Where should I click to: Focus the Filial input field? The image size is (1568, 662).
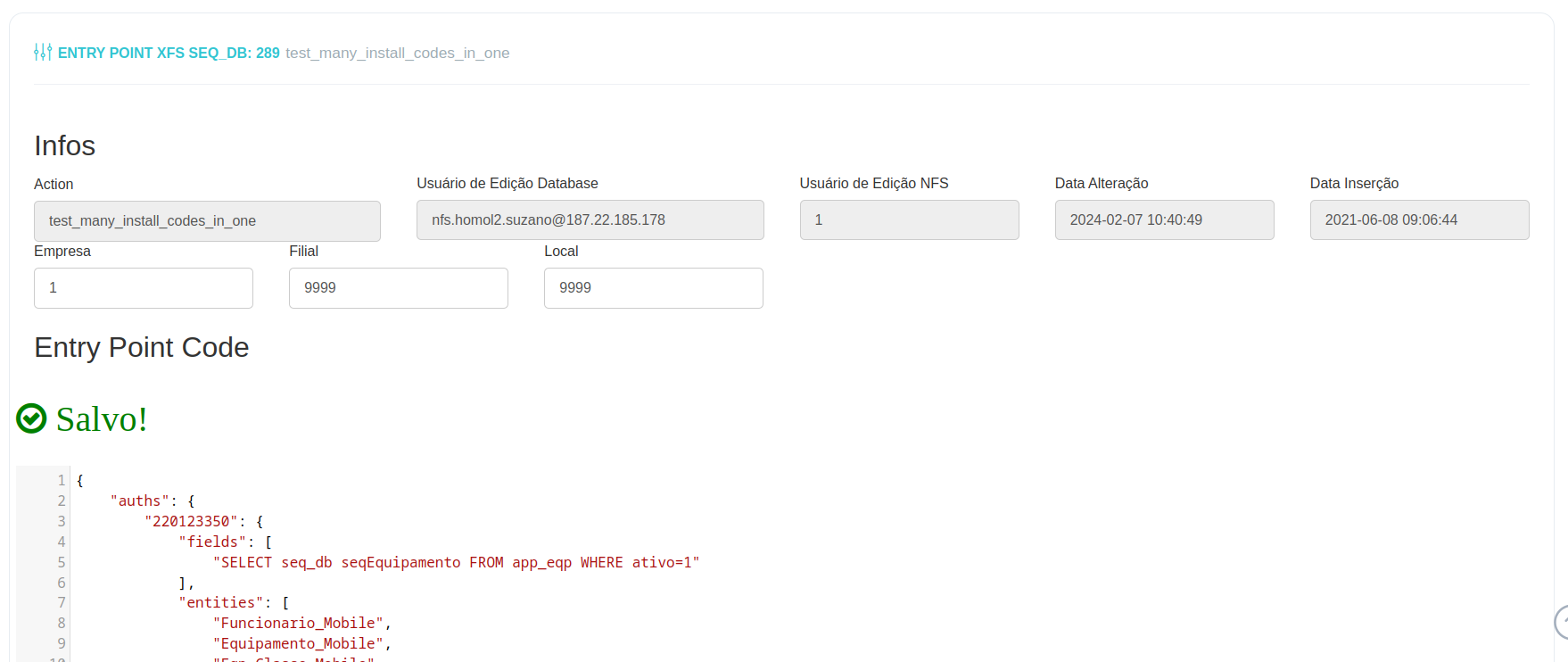click(x=399, y=288)
